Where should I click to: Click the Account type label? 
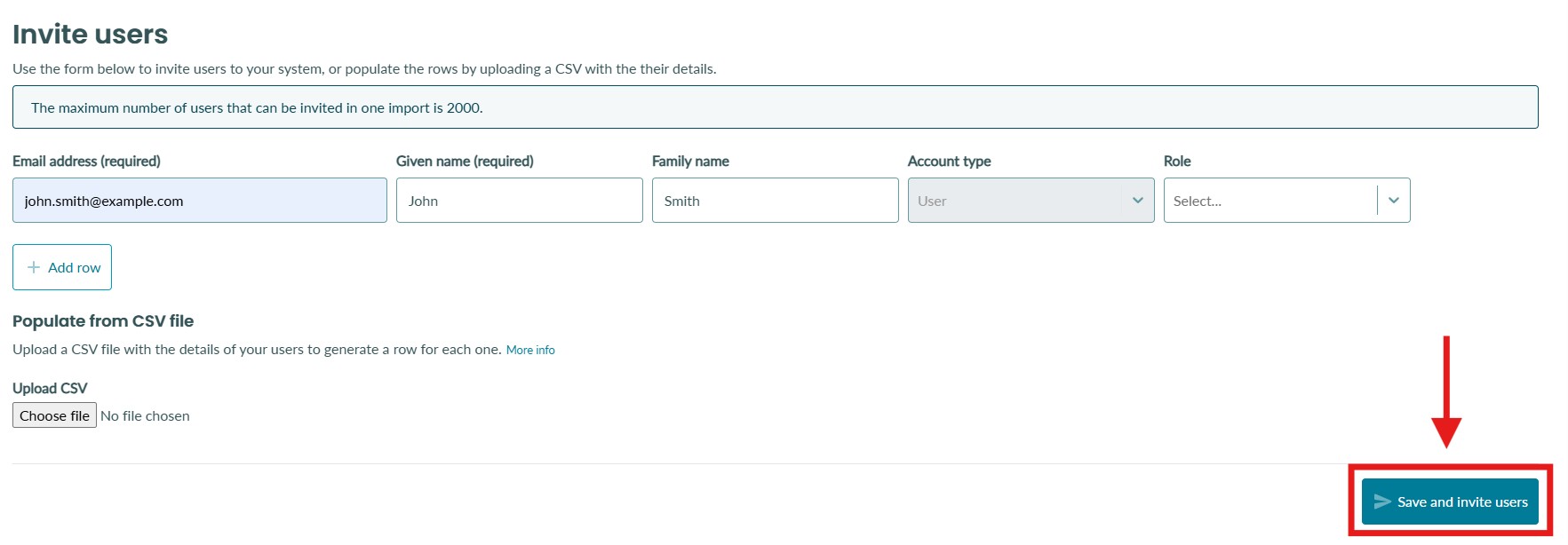949,161
